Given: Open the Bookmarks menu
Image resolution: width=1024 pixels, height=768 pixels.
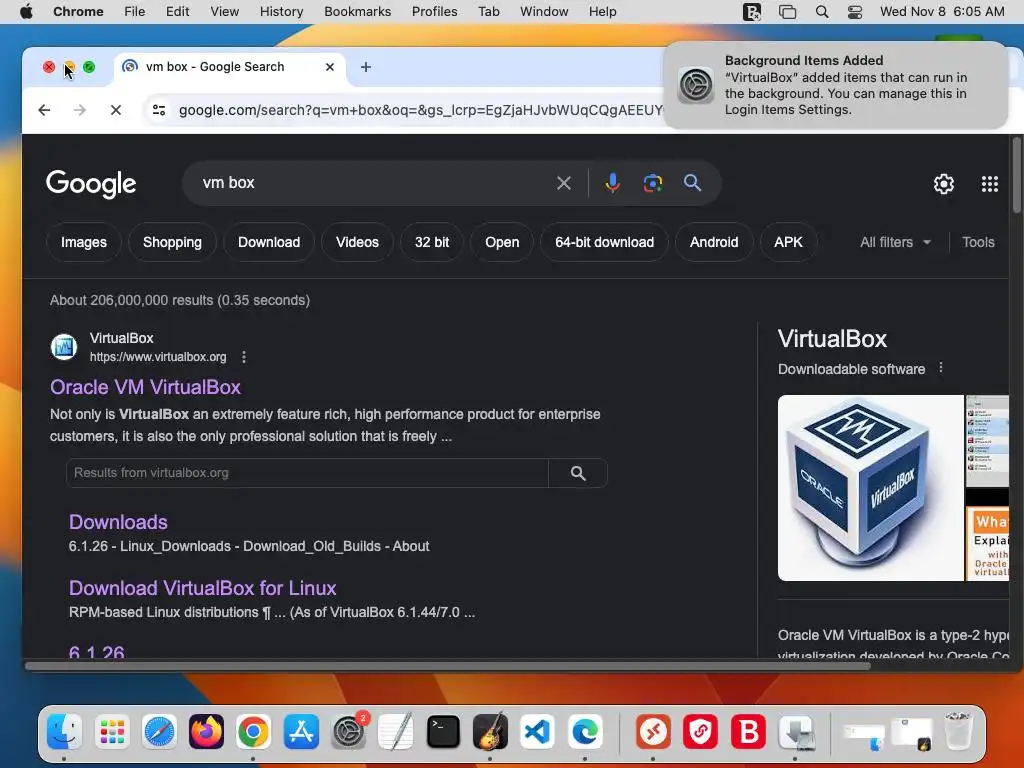Looking at the screenshot, I should [357, 12].
